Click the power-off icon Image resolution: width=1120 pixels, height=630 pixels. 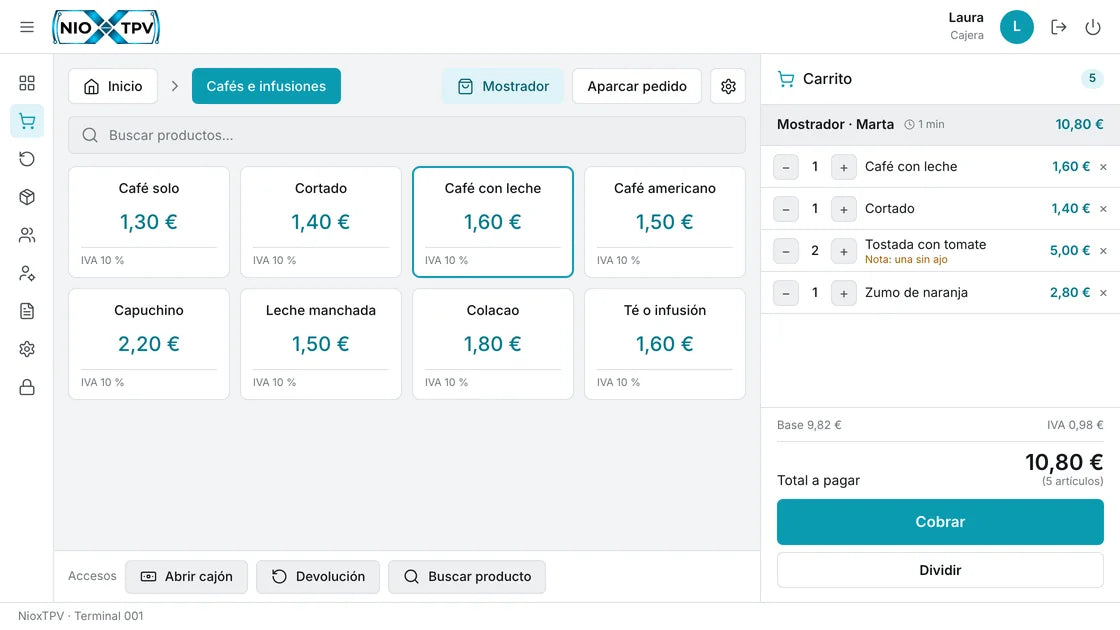(x=1093, y=27)
